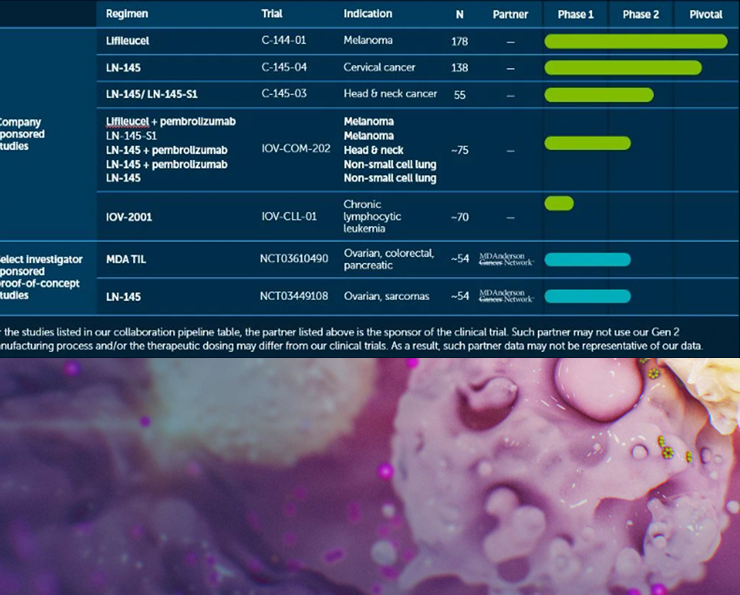Image resolution: width=740 pixels, height=595 pixels.
Task: Click the investigator sponsored proof-of-concept label
Action: tap(41, 277)
